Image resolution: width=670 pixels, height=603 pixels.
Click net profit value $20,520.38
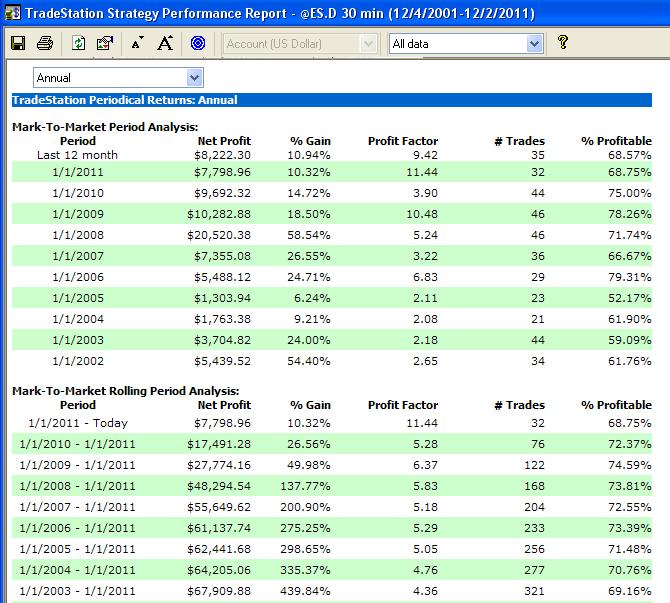(219, 235)
